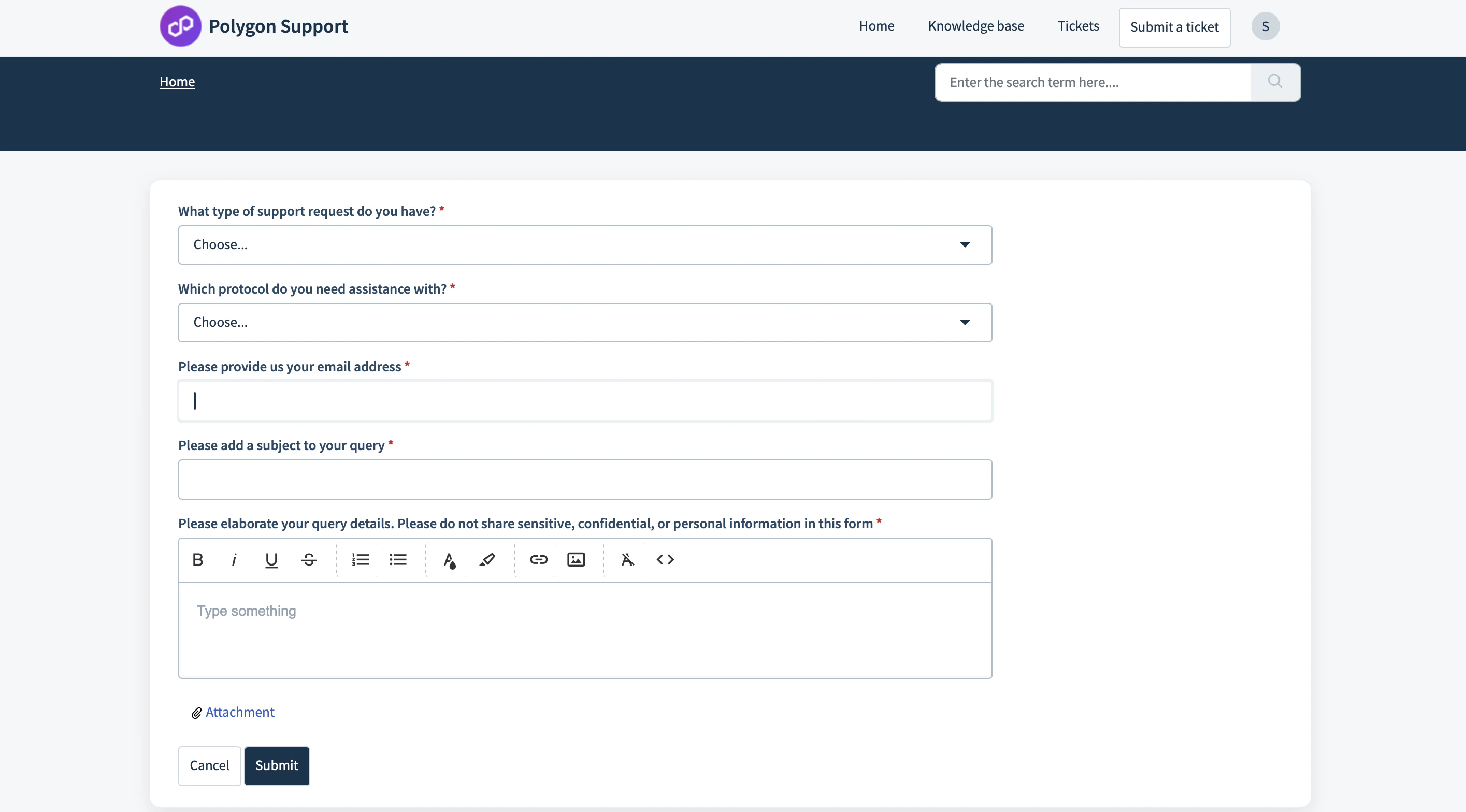Open the Knowledge base page
The image size is (1466, 812).
[x=976, y=25]
